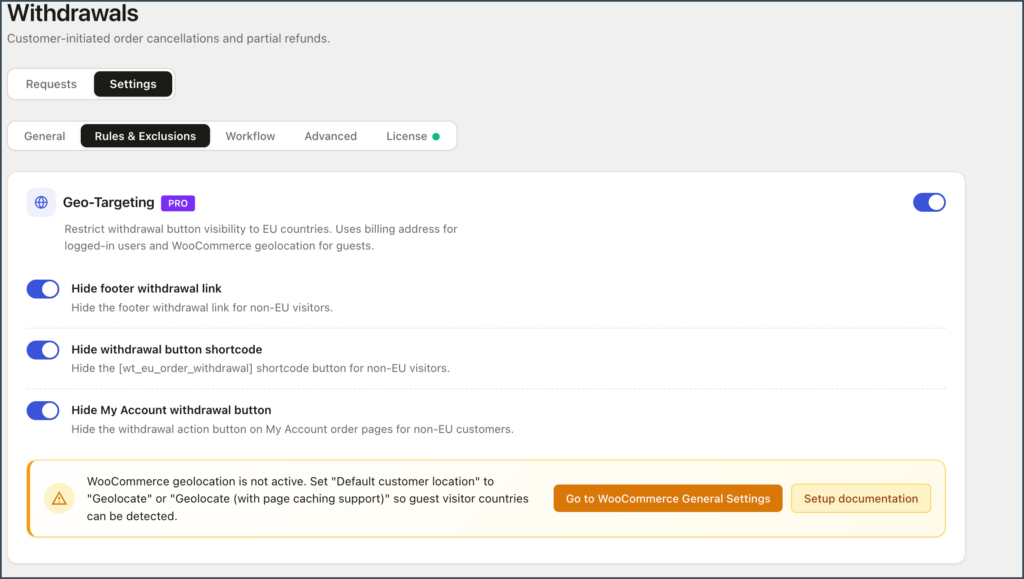This screenshot has width=1024, height=579.
Task: Click the 'Restrict withdrawal button visibility' description
Action: 261,238
